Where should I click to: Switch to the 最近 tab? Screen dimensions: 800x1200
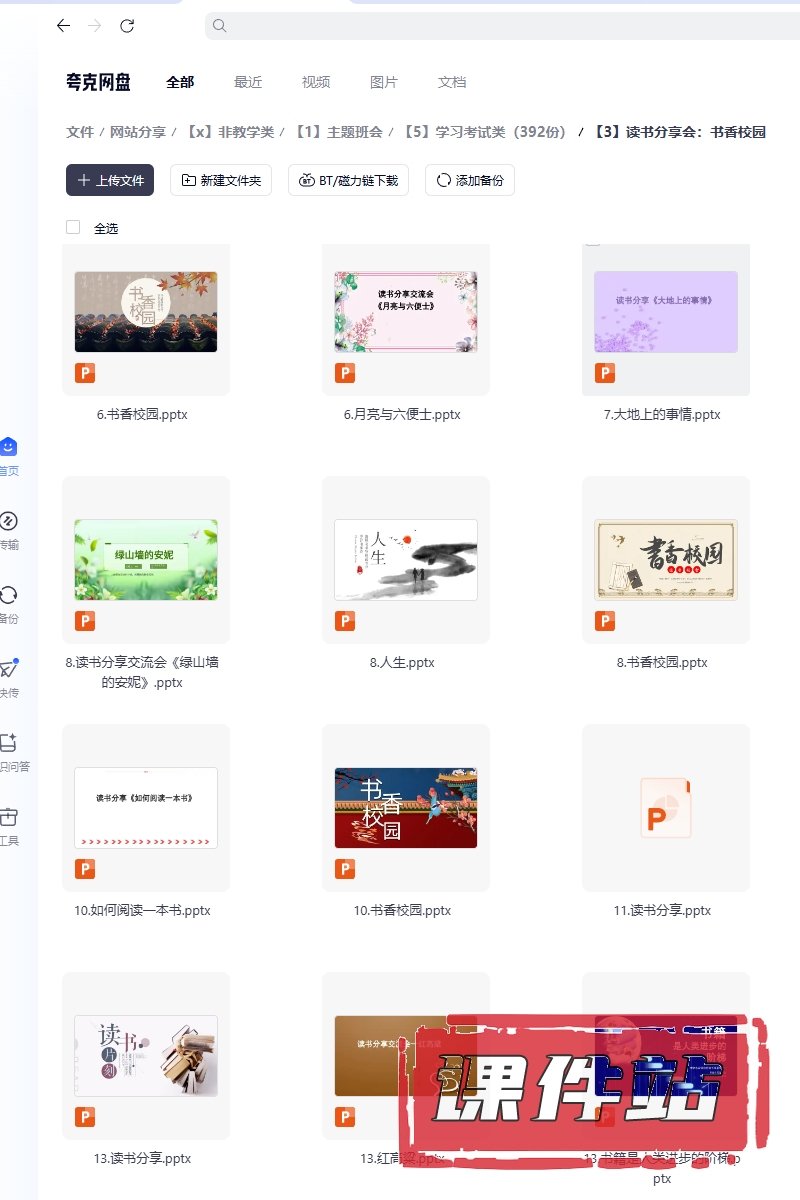point(248,82)
